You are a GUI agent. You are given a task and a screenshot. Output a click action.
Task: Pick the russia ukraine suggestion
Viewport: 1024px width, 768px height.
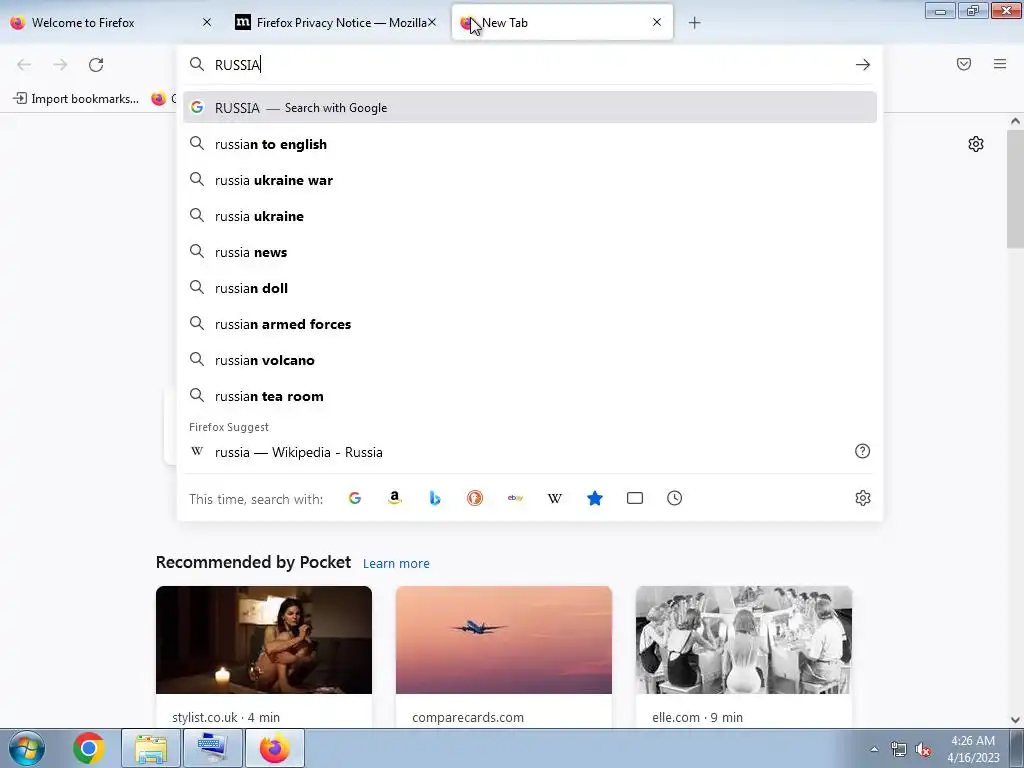tap(530, 216)
